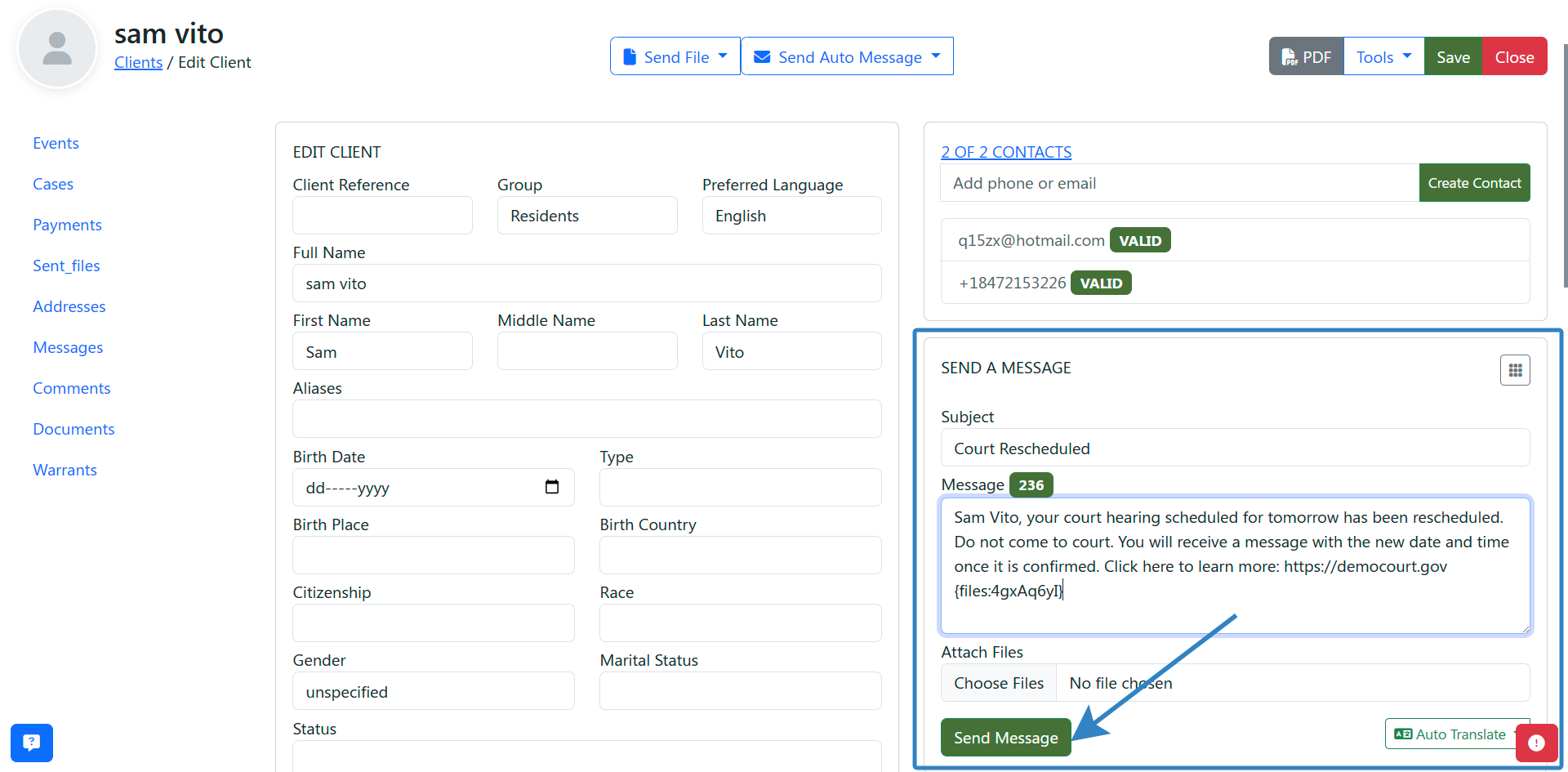
Task: Click the VALID badge beside the phone number
Action: (1101, 283)
